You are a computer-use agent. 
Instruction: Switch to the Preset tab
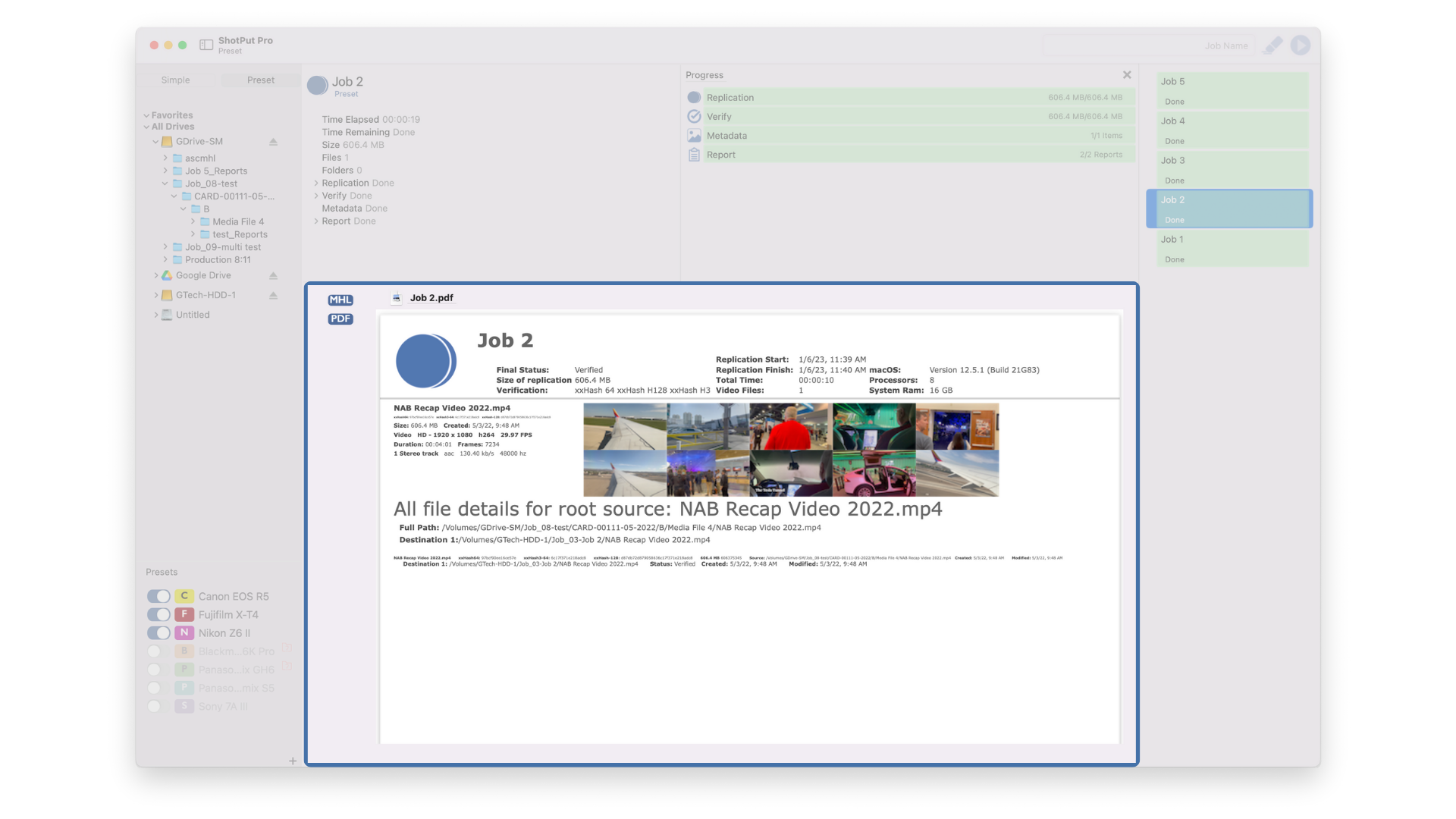tap(261, 80)
